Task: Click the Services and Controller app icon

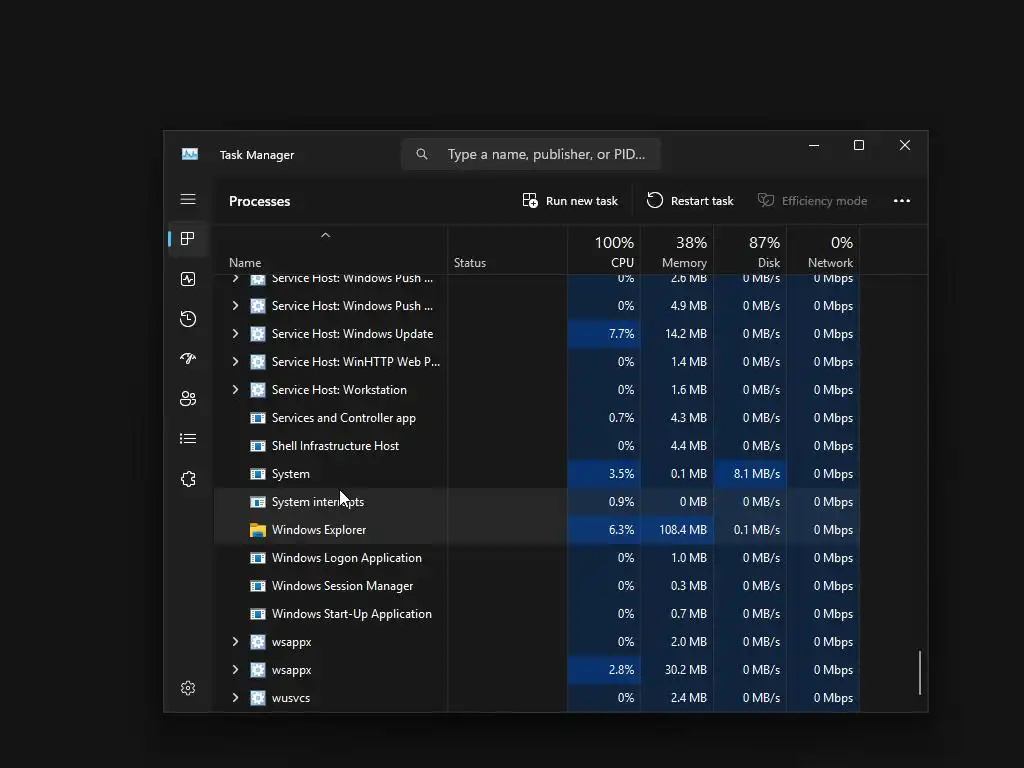Action: pyautogui.click(x=258, y=418)
